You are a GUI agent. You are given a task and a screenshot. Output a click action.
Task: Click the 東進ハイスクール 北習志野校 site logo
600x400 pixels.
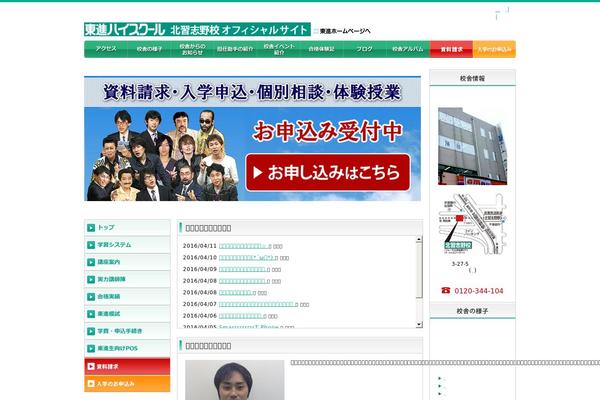(197, 29)
